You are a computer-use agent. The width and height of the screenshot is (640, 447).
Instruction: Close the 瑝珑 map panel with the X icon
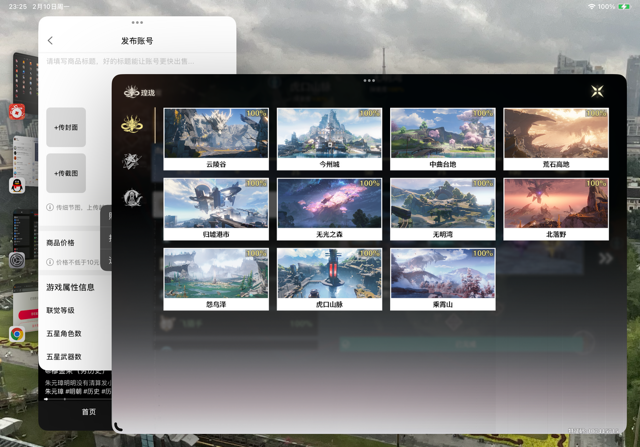coord(597,91)
